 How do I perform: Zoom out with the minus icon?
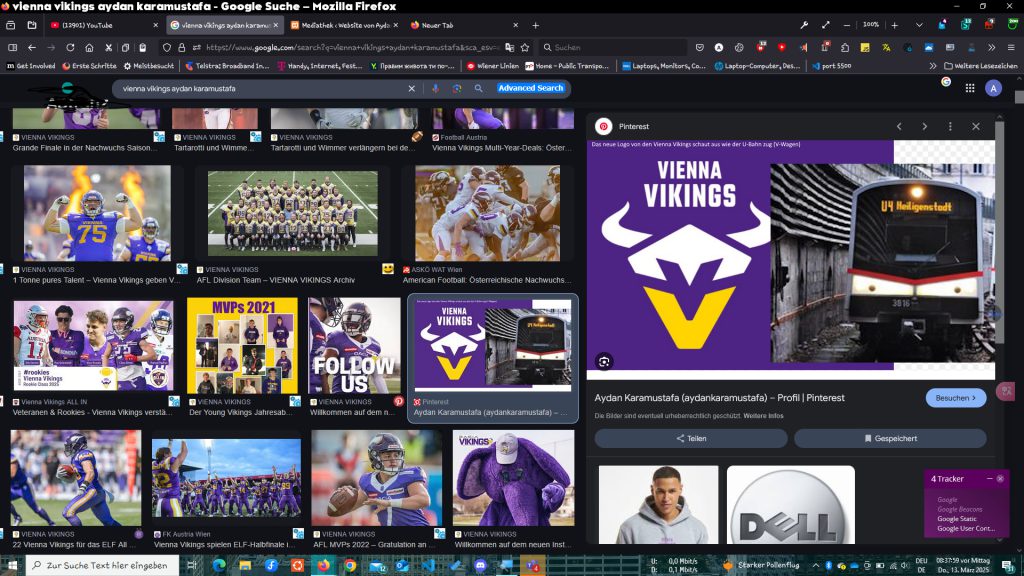847,25
